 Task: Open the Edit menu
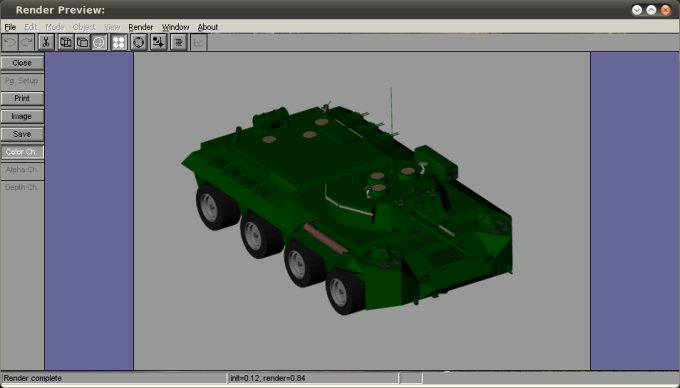[x=30, y=27]
